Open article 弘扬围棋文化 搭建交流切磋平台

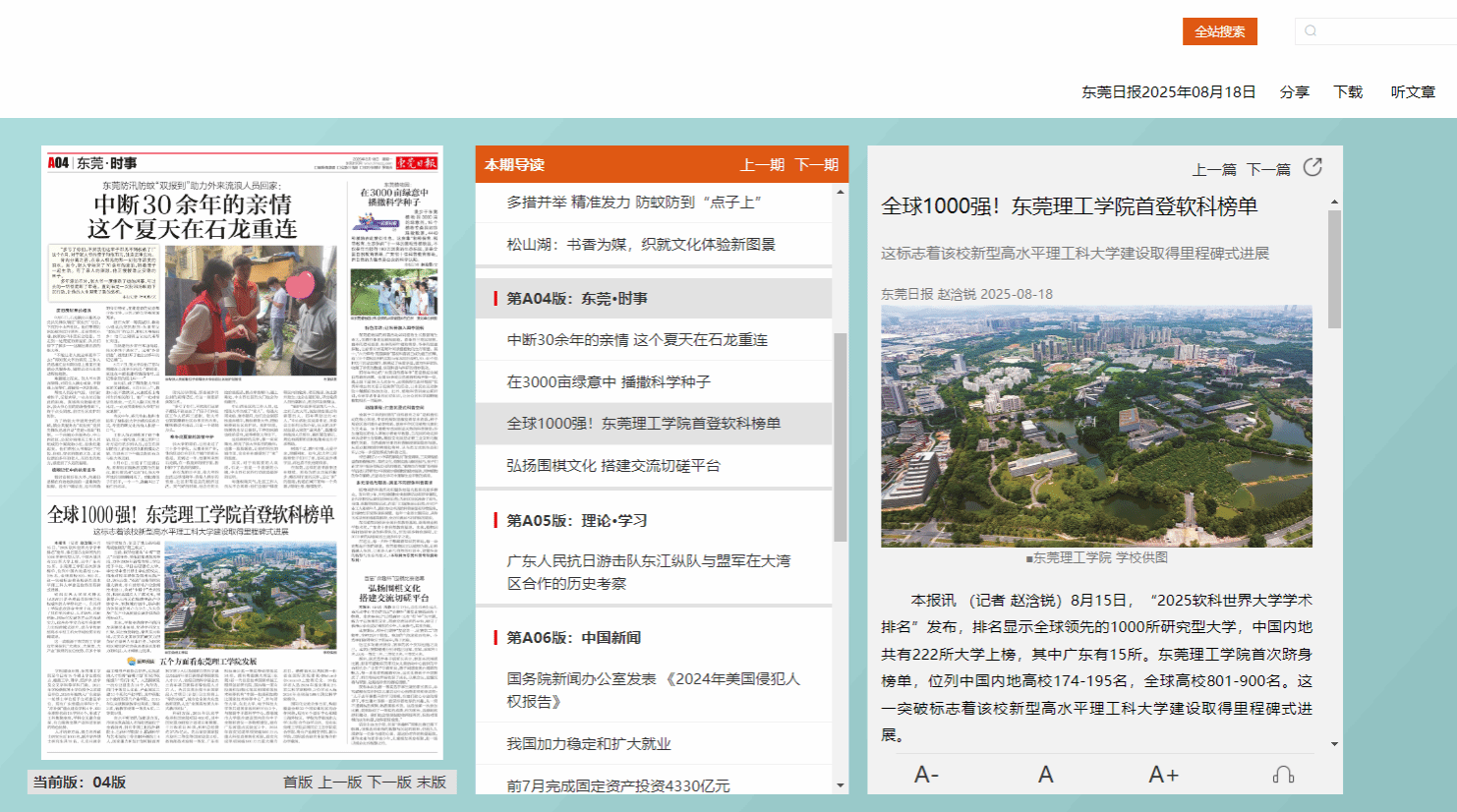pos(613,465)
